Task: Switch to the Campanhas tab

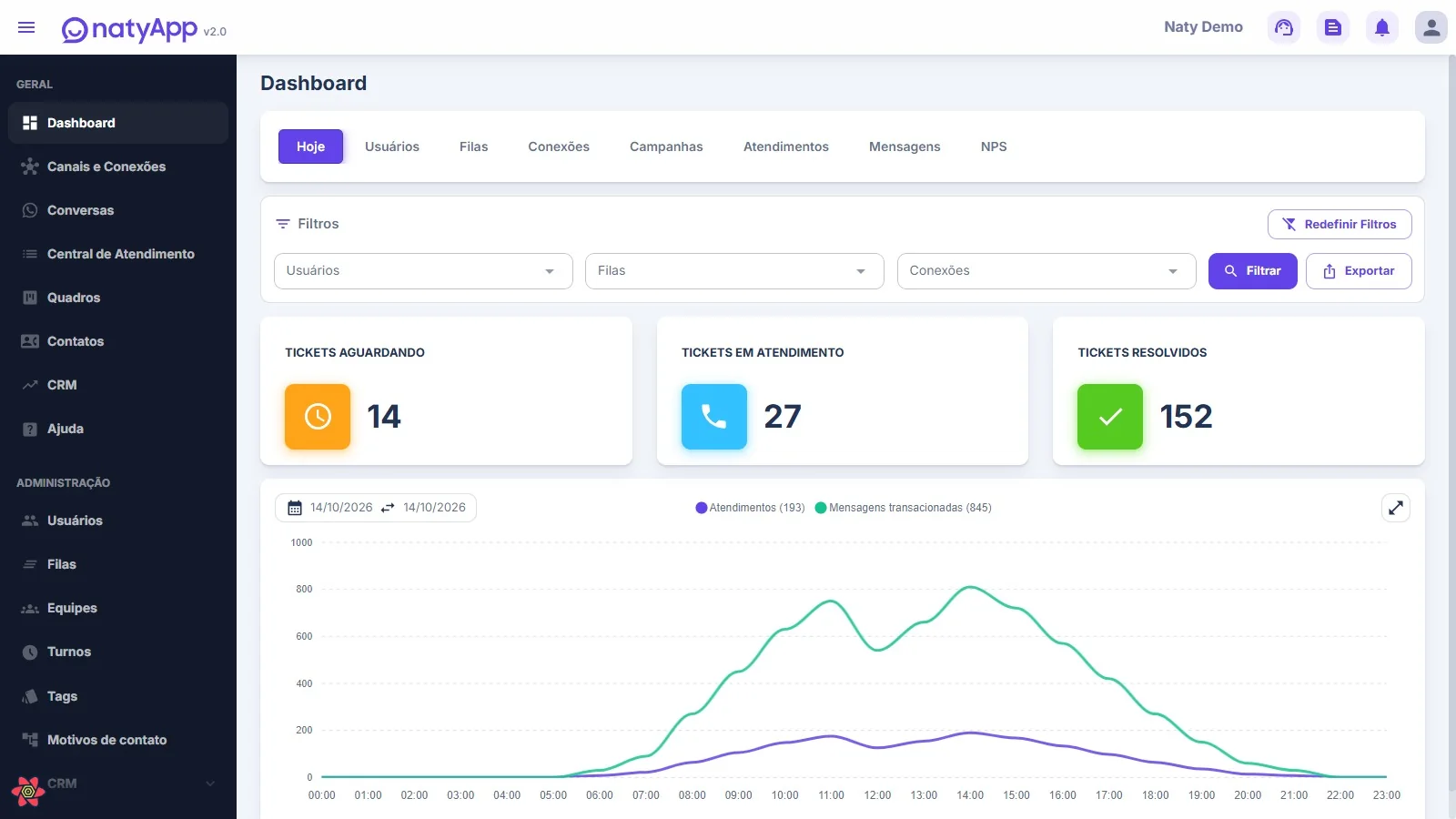Action: (666, 147)
